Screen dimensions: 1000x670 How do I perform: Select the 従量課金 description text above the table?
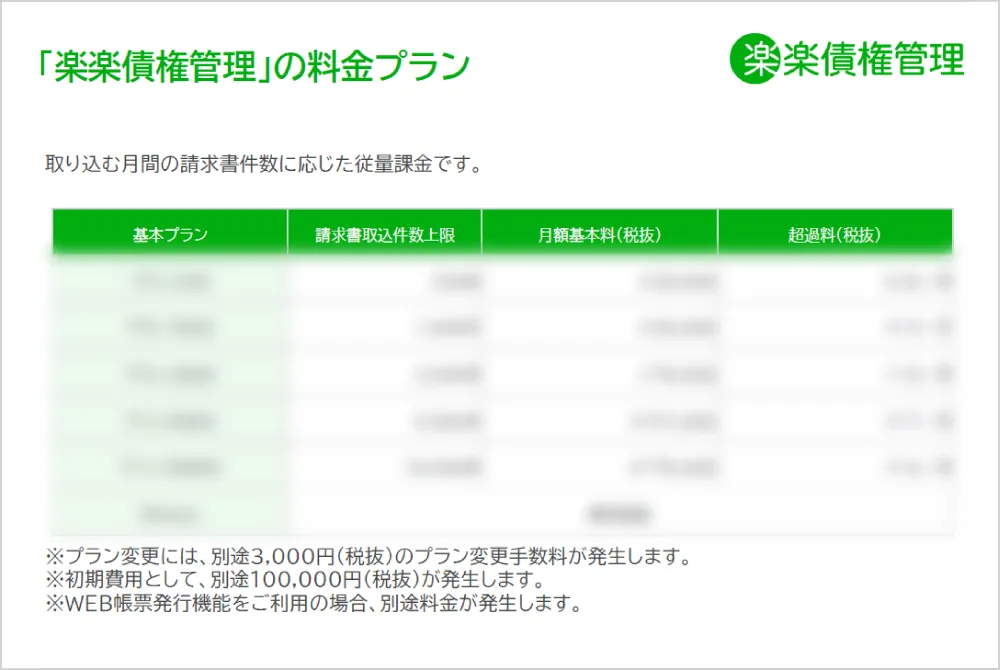point(263,158)
